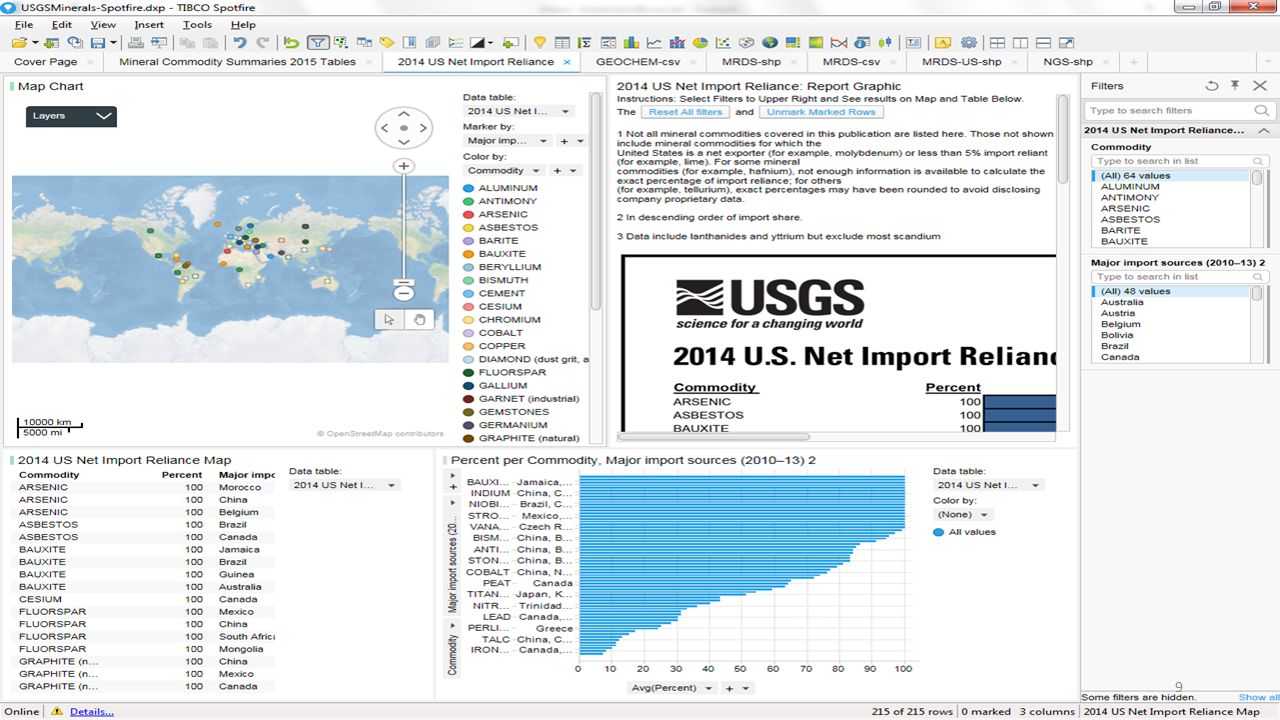The height and width of the screenshot is (720, 1280).
Task: Click the Unmark Marked Rows button
Action: coord(821,112)
